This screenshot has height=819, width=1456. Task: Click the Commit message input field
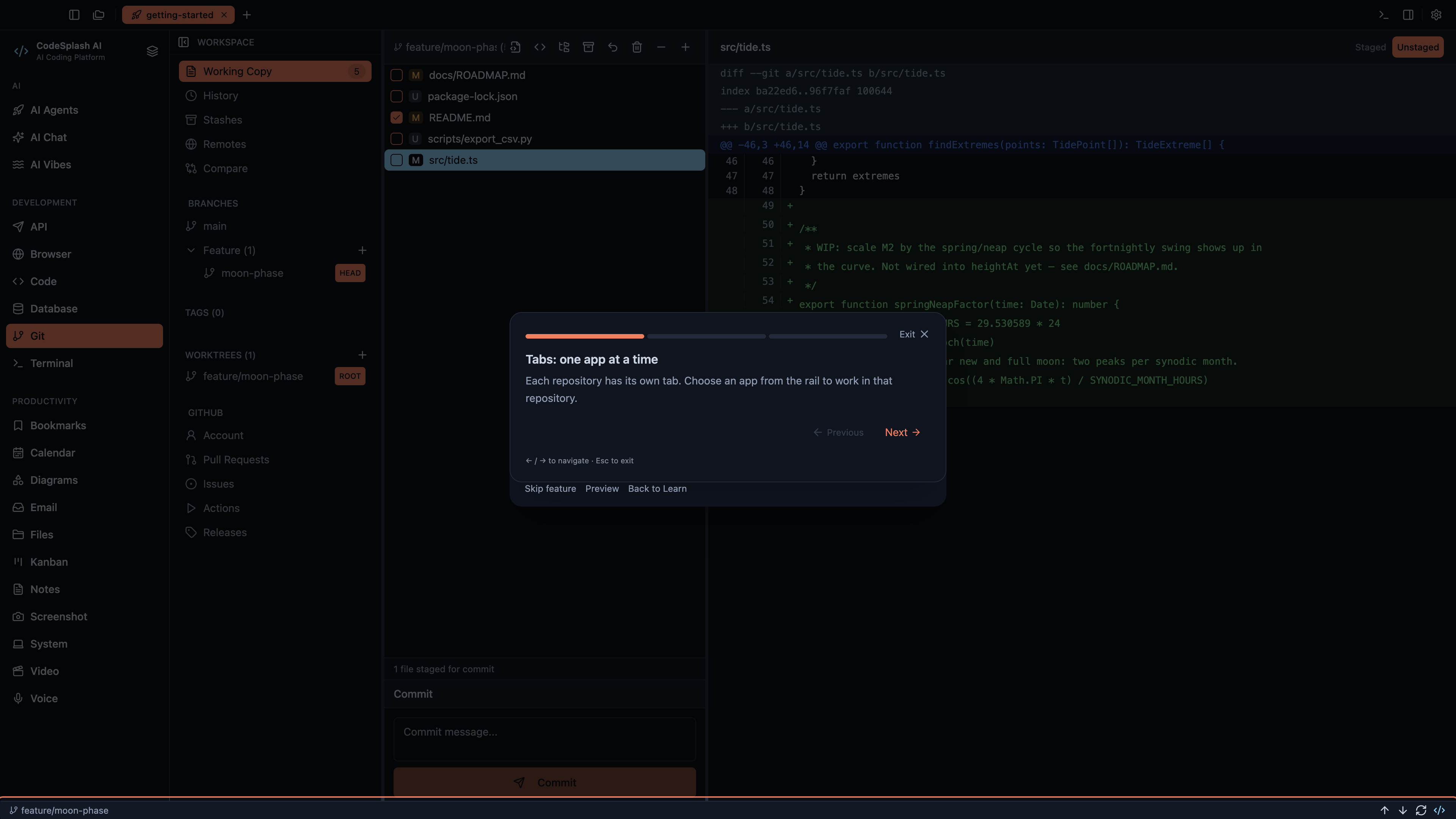(545, 739)
